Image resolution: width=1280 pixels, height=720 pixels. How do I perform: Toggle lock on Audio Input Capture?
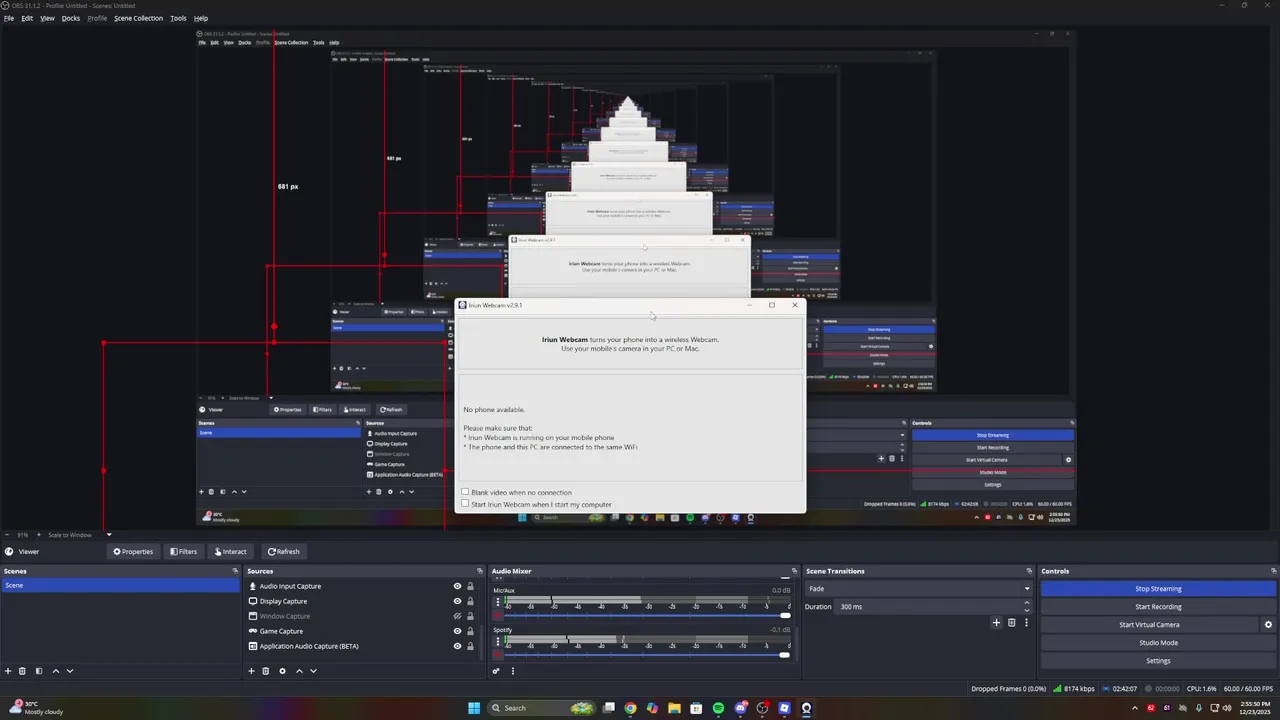(x=470, y=586)
